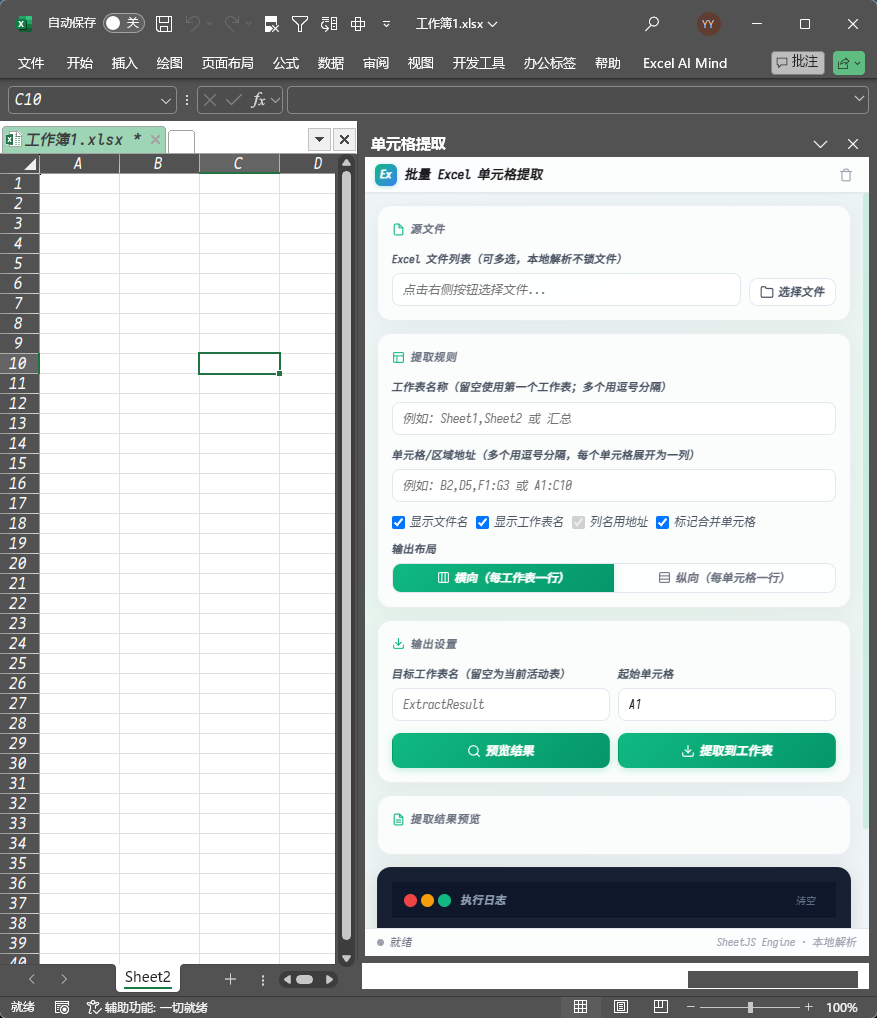Close the 工作簿1.xlsx document tab
The height and width of the screenshot is (1018, 877).
(x=155, y=139)
